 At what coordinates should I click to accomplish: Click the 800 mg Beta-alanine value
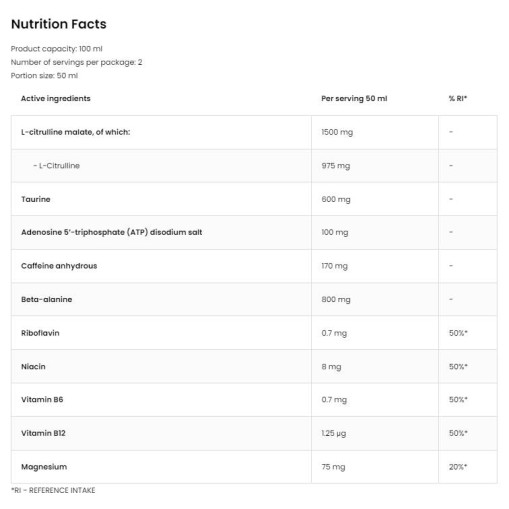[x=336, y=299]
